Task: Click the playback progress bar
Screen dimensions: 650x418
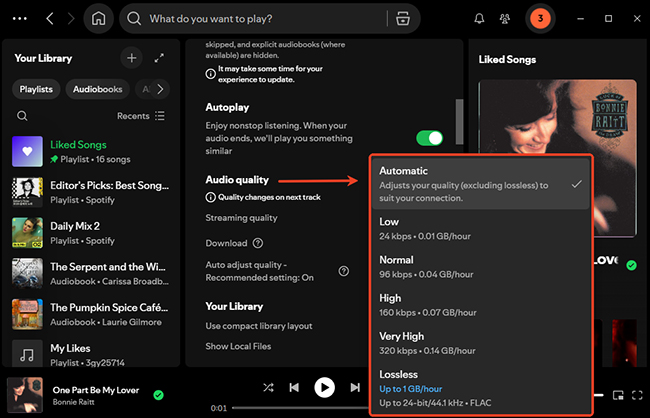Action: coord(300,408)
